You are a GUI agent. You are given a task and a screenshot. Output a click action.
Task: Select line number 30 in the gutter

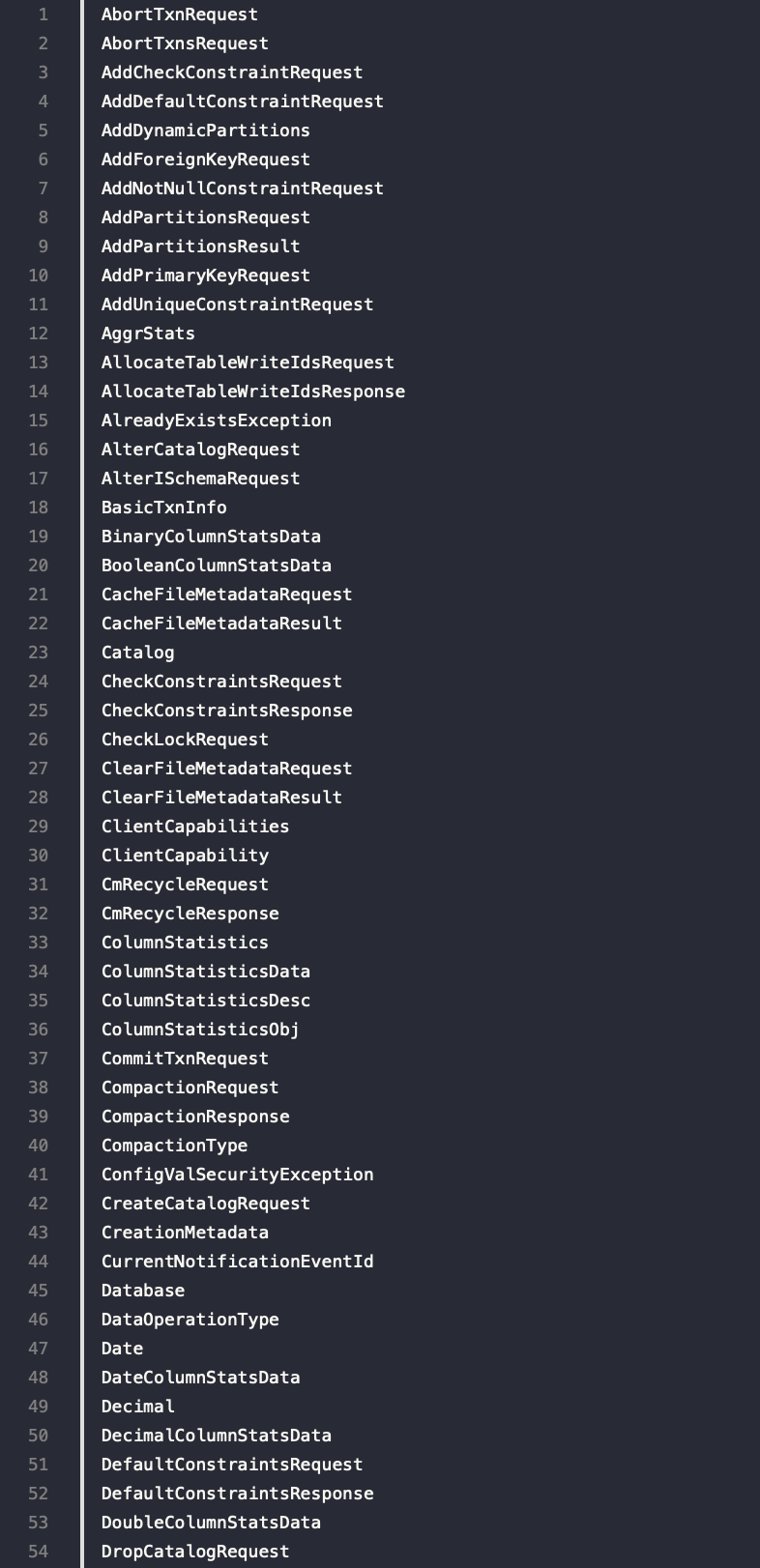38,856
